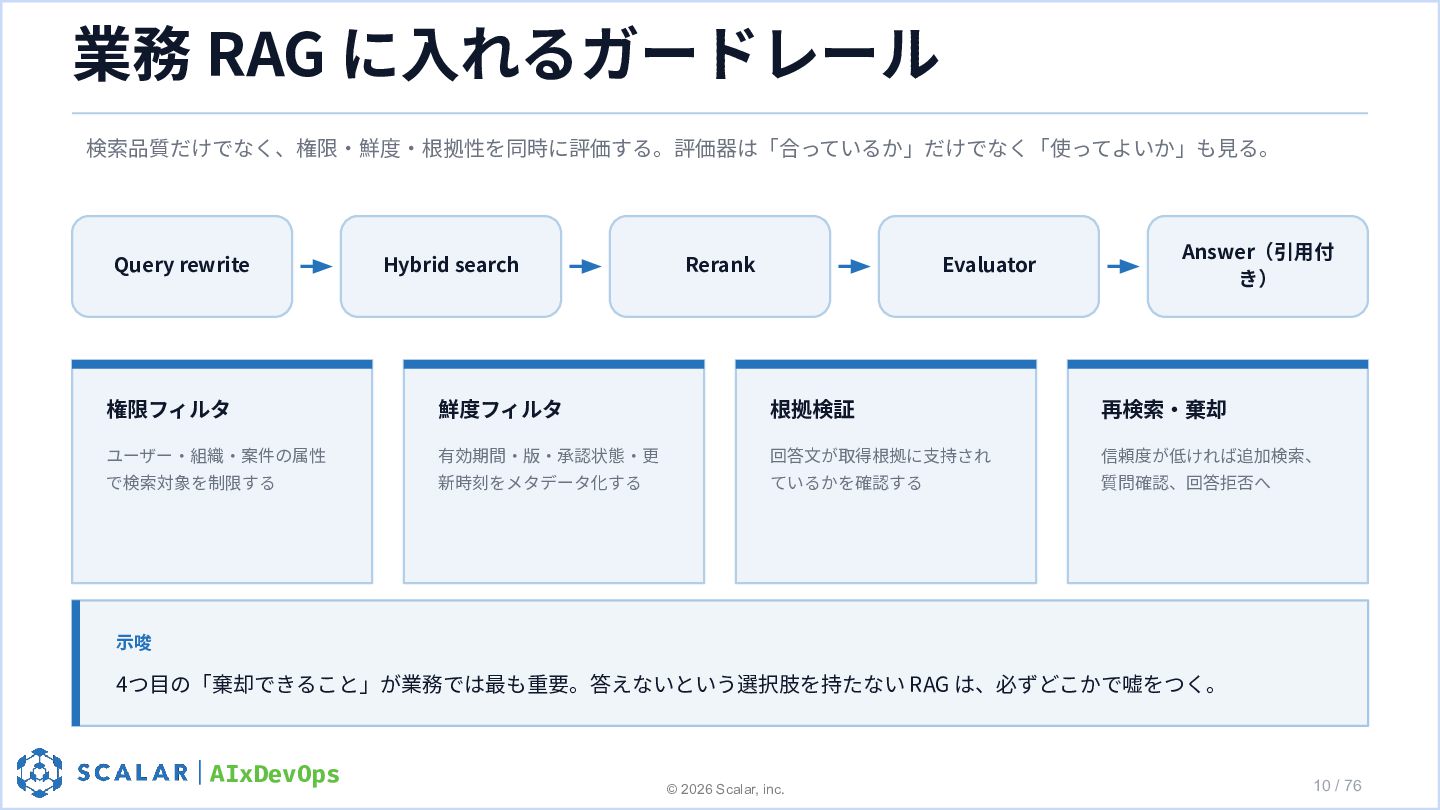The image size is (1440, 810).
Task: Click the subtitle starting 検索品質だけでなく
Action: click(679, 149)
